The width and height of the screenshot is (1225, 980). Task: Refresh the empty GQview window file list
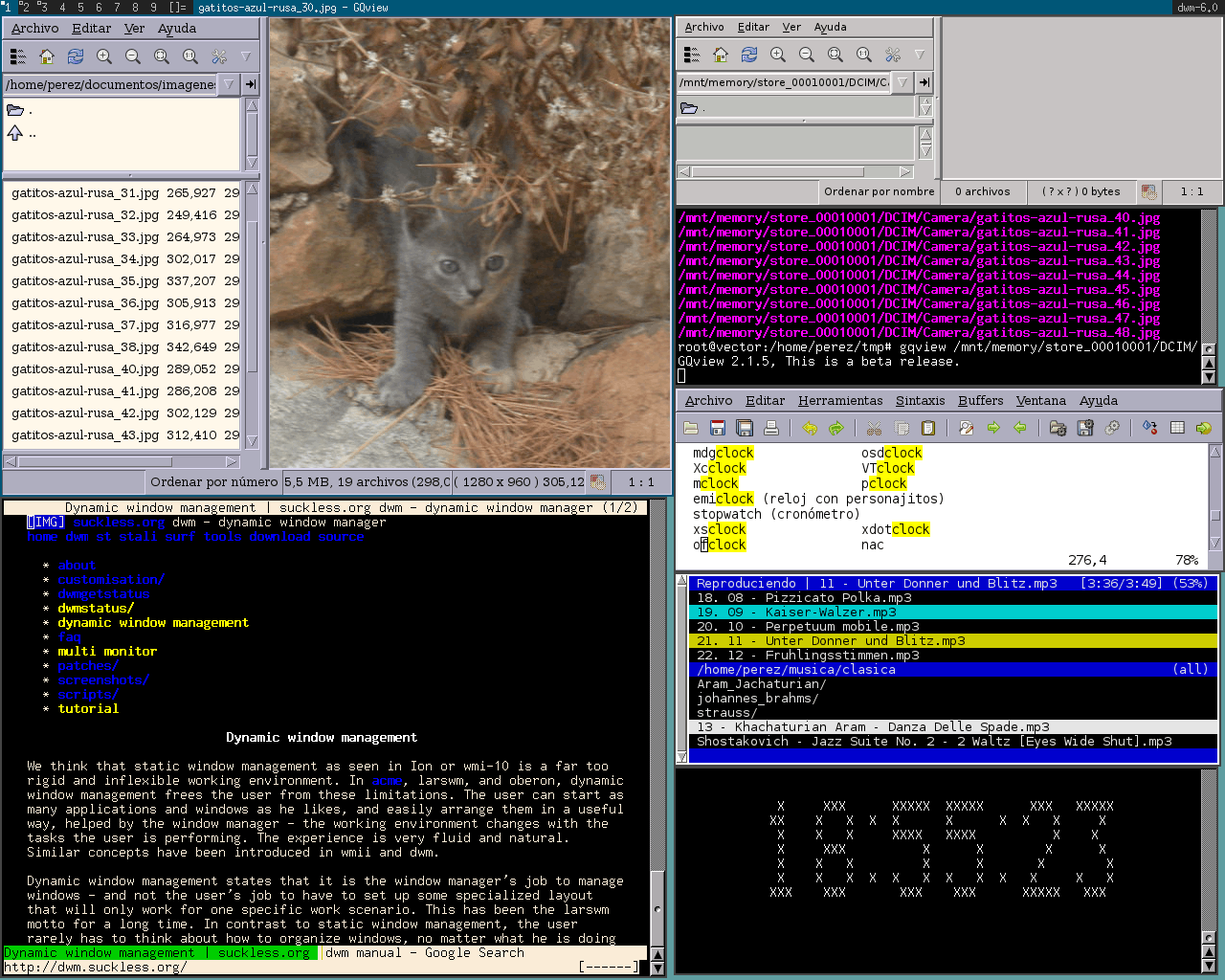[x=749, y=55]
